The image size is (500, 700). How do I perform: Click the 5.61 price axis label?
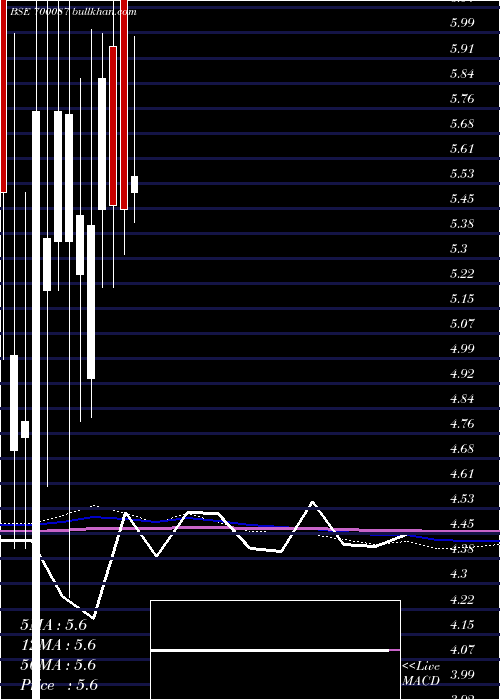coord(462,148)
